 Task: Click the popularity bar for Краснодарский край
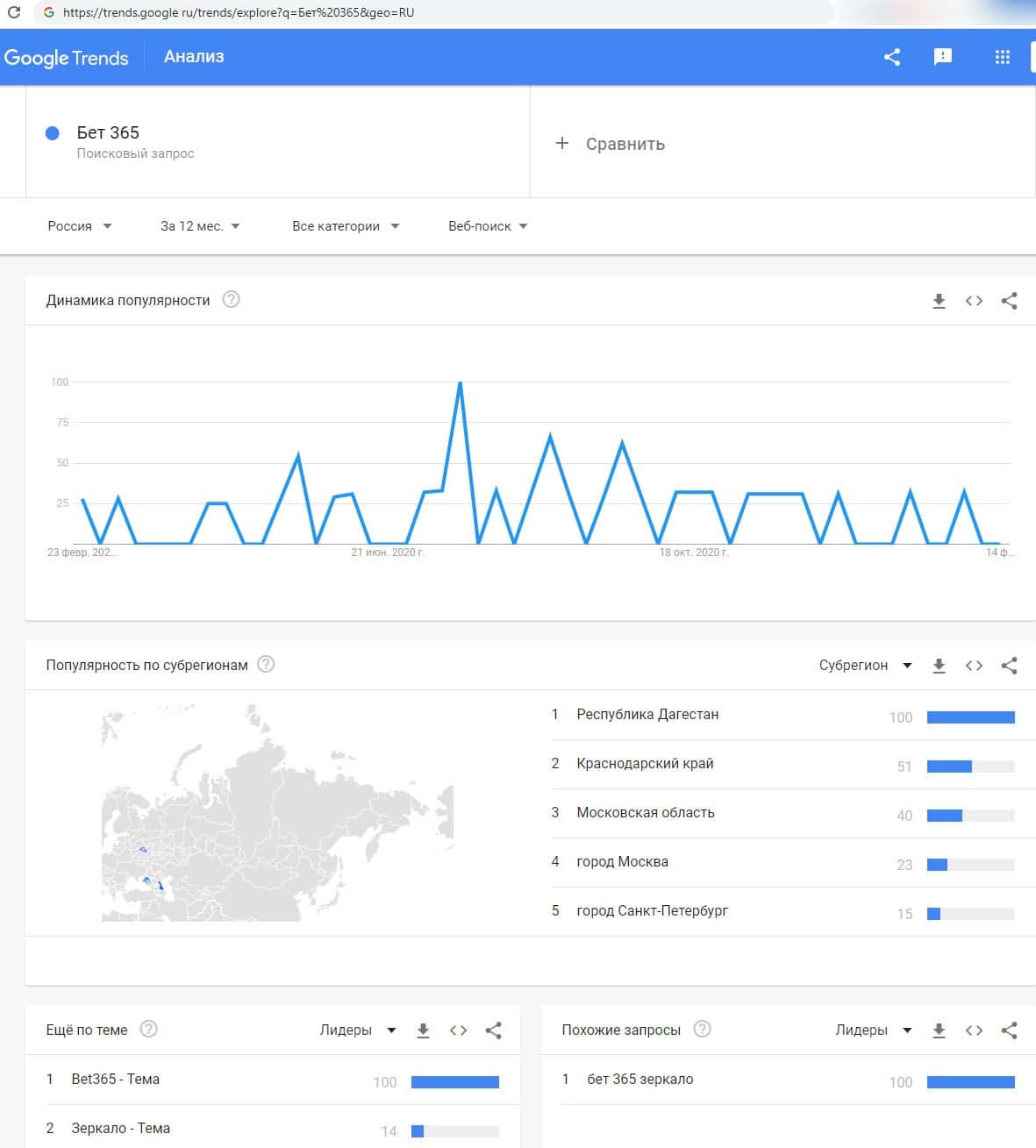coord(971,767)
